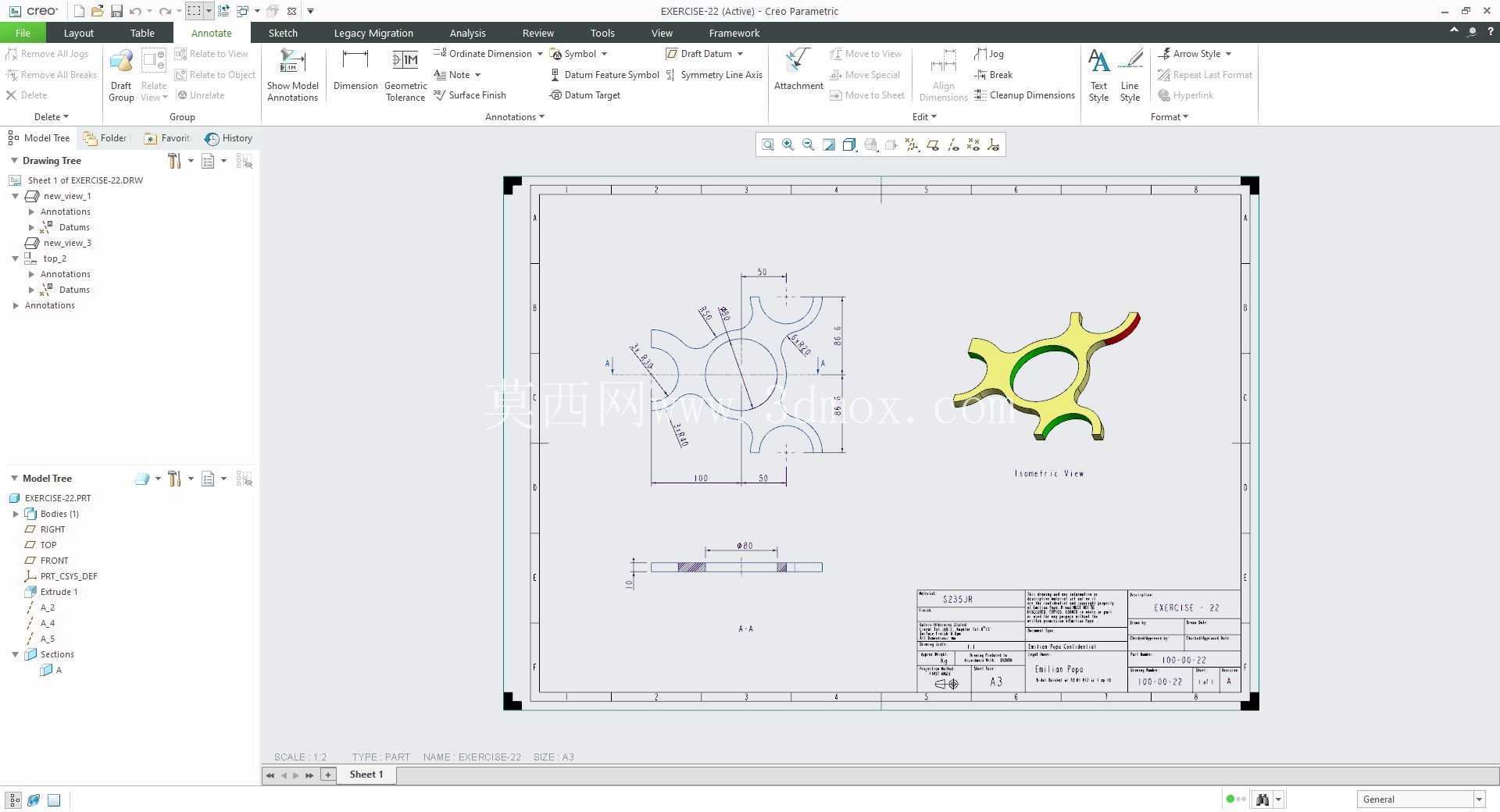1500x812 pixels.
Task: Toggle axis display in graphics toolbar
Action: (x=953, y=144)
